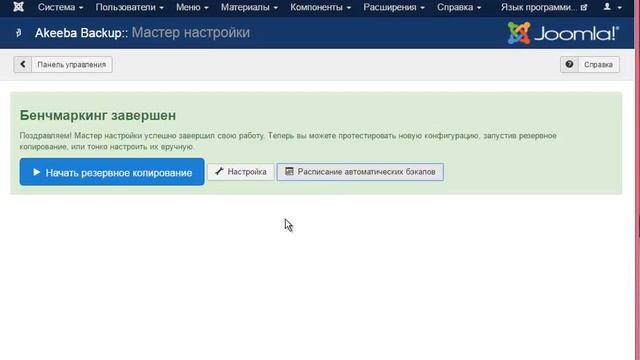Click the question mark help icon
Image resolution: width=640 pixels, height=360 pixels.
coord(569,64)
